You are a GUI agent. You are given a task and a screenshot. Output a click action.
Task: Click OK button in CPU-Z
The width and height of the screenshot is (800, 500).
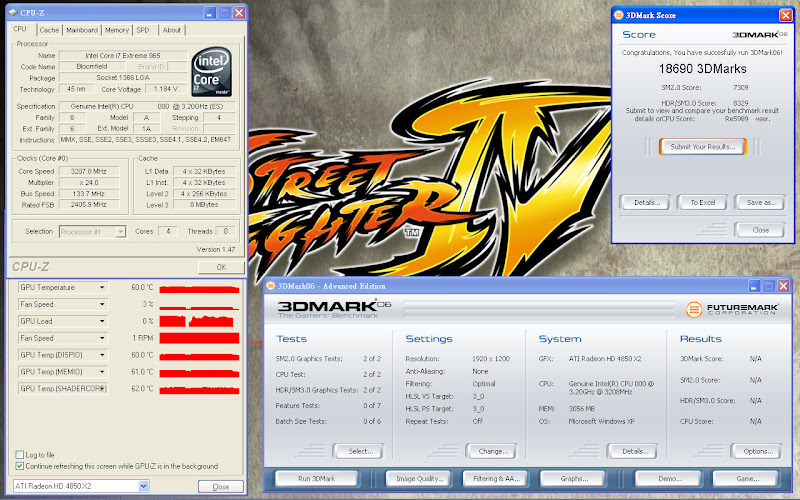pos(221,267)
